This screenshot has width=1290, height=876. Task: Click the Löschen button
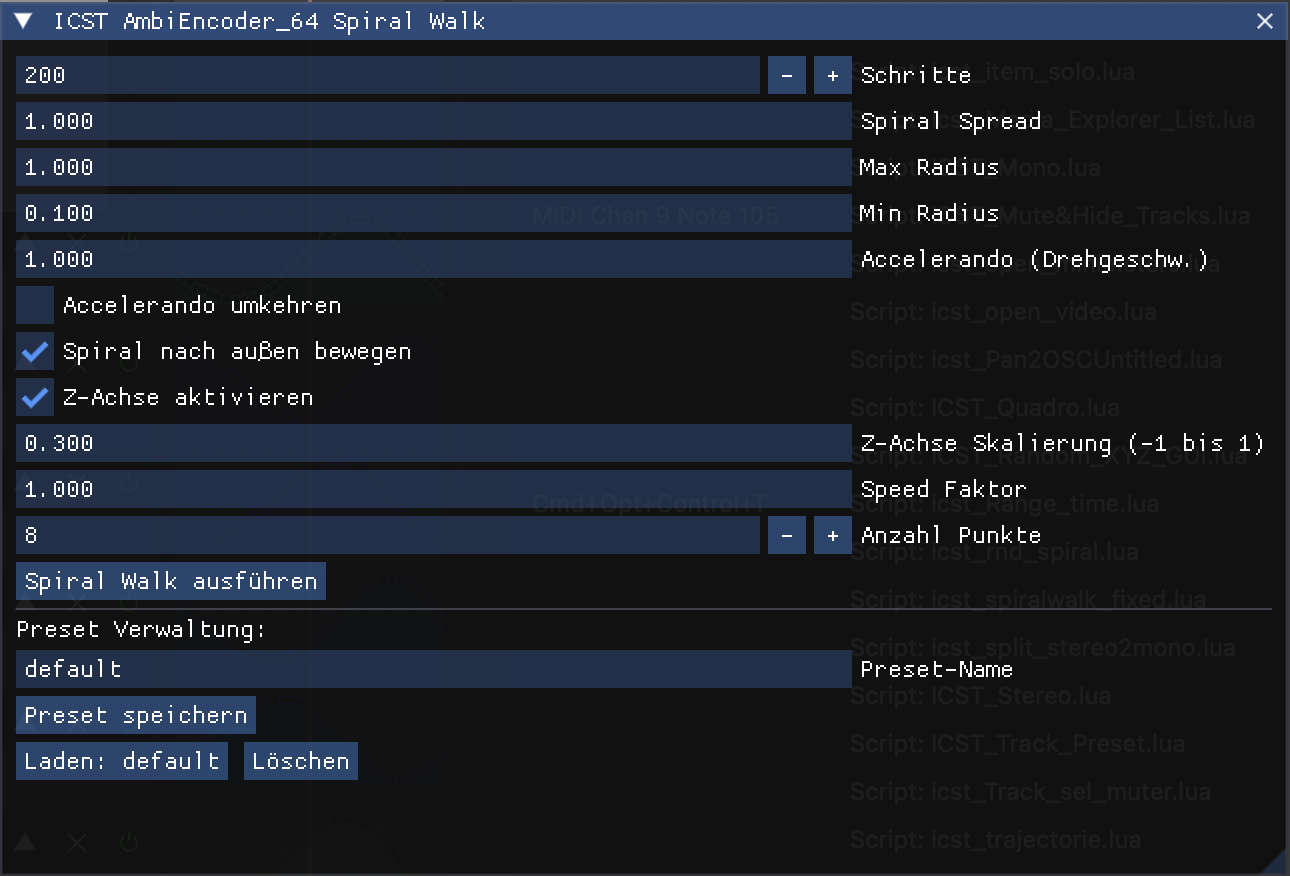click(301, 761)
